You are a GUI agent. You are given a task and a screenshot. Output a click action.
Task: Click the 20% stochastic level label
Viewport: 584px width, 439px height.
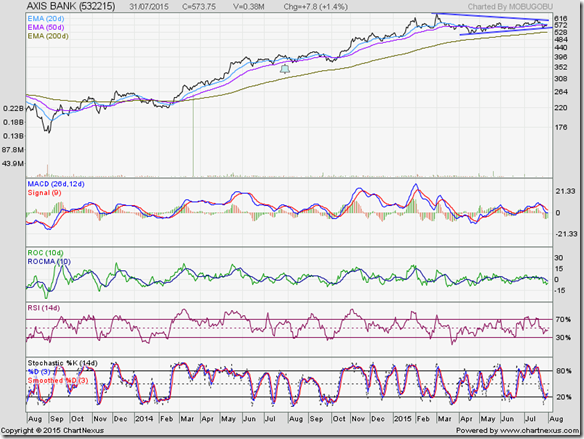564,397
